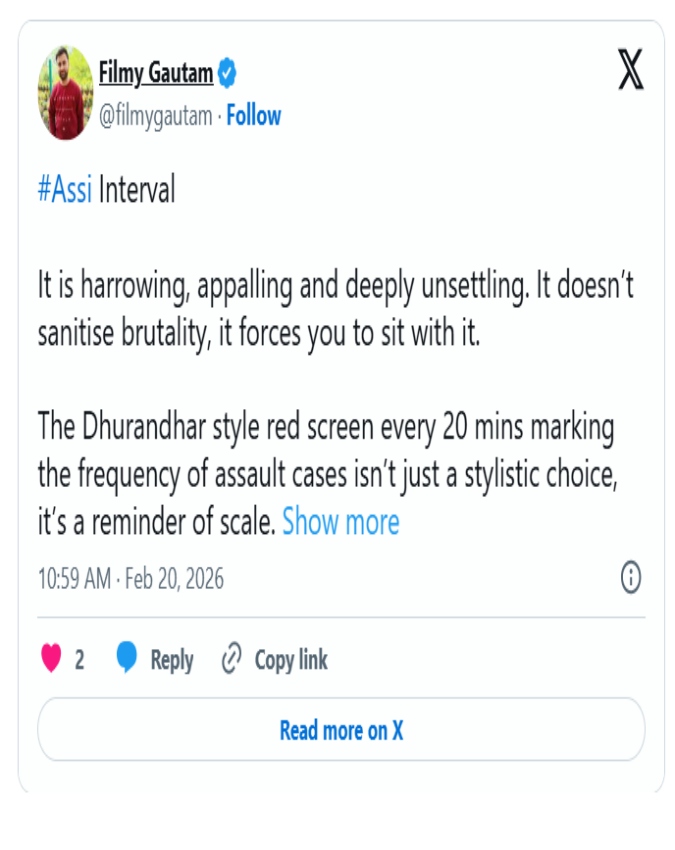Click the Reply text label
Screen dimensions: 675x850
click(x=171, y=660)
